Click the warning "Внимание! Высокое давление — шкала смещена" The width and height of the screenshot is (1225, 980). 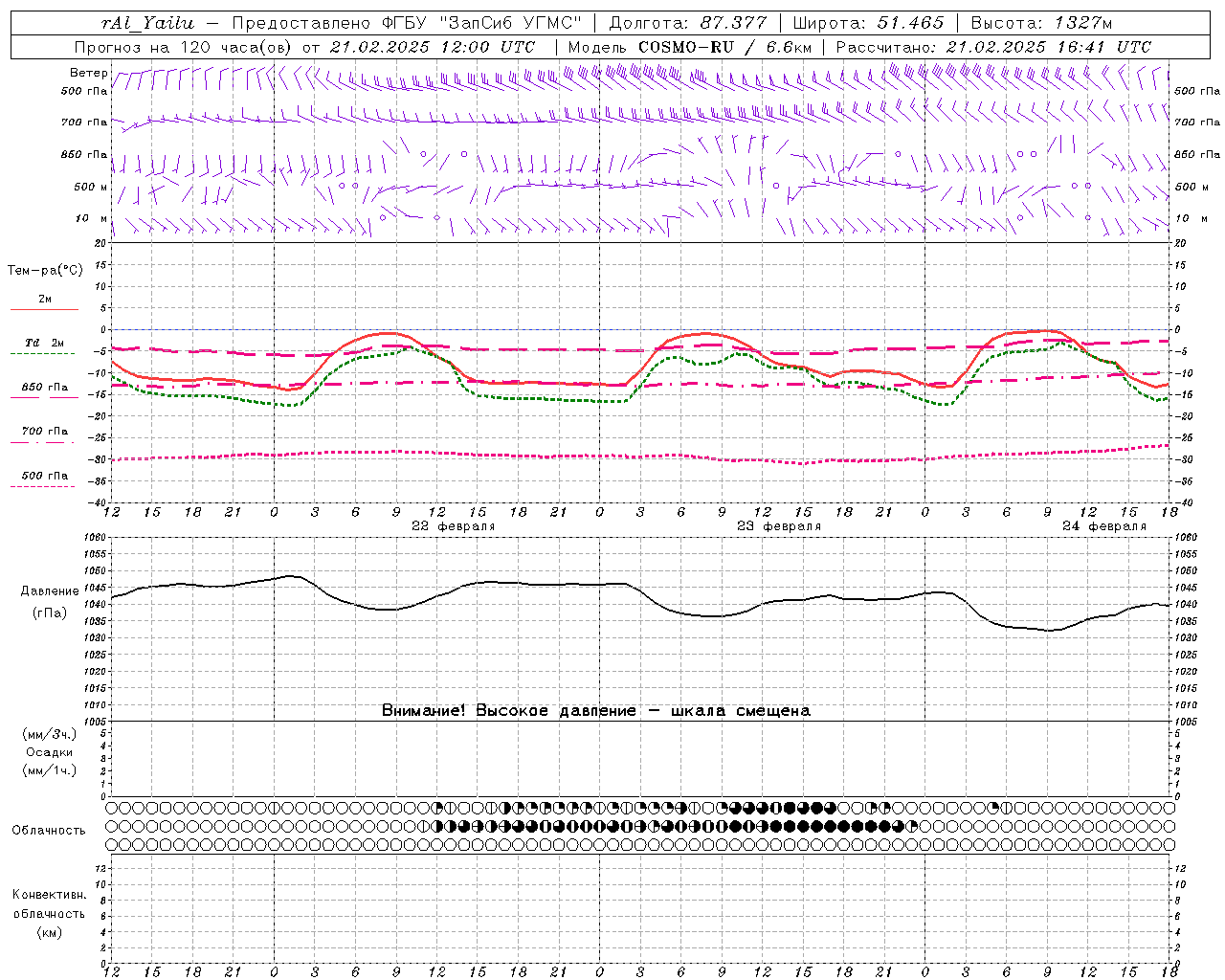[595, 710]
